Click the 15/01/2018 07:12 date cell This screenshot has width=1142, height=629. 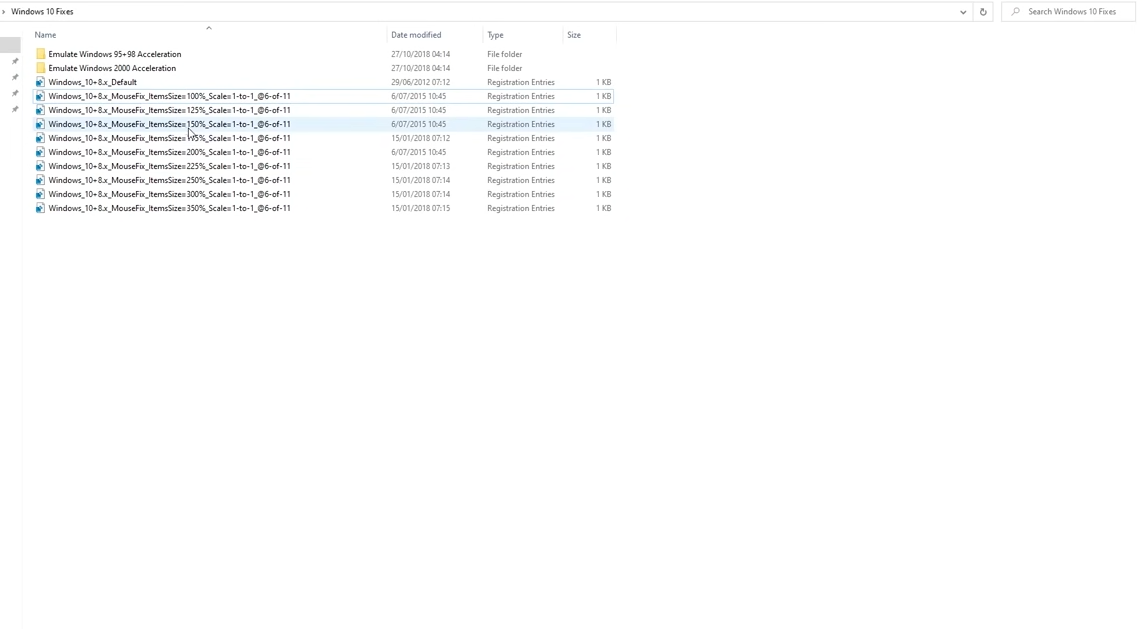pyautogui.click(x=420, y=138)
